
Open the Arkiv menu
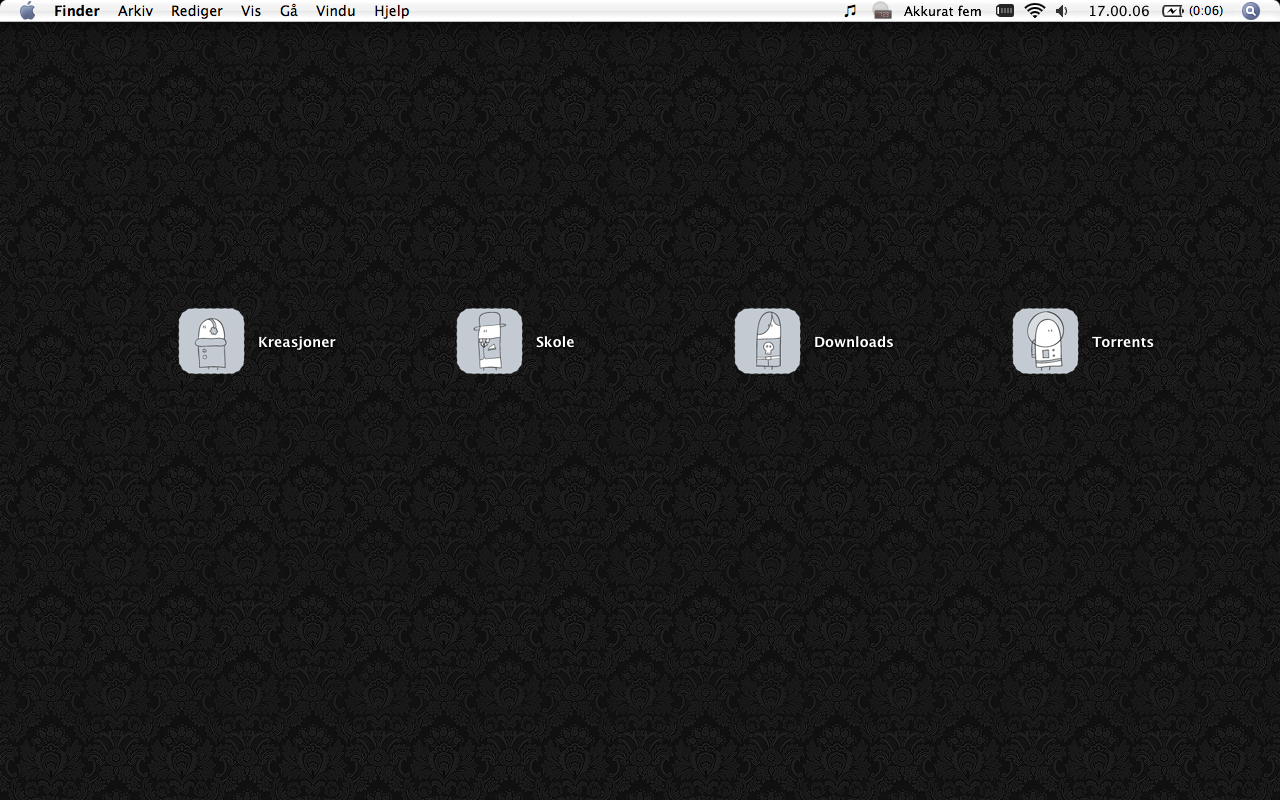click(135, 11)
